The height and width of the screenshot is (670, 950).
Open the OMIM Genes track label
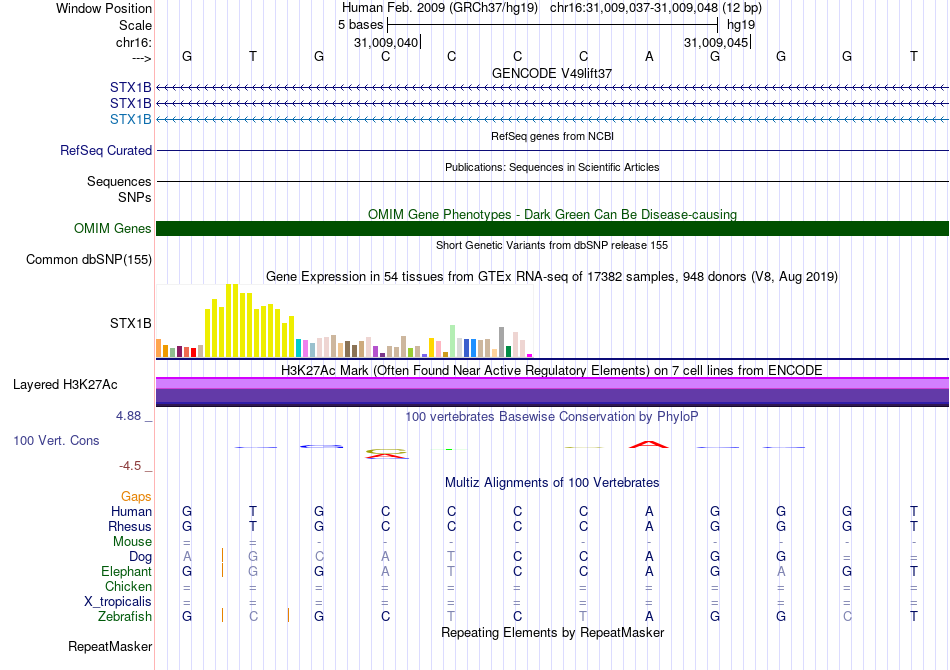pos(112,228)
